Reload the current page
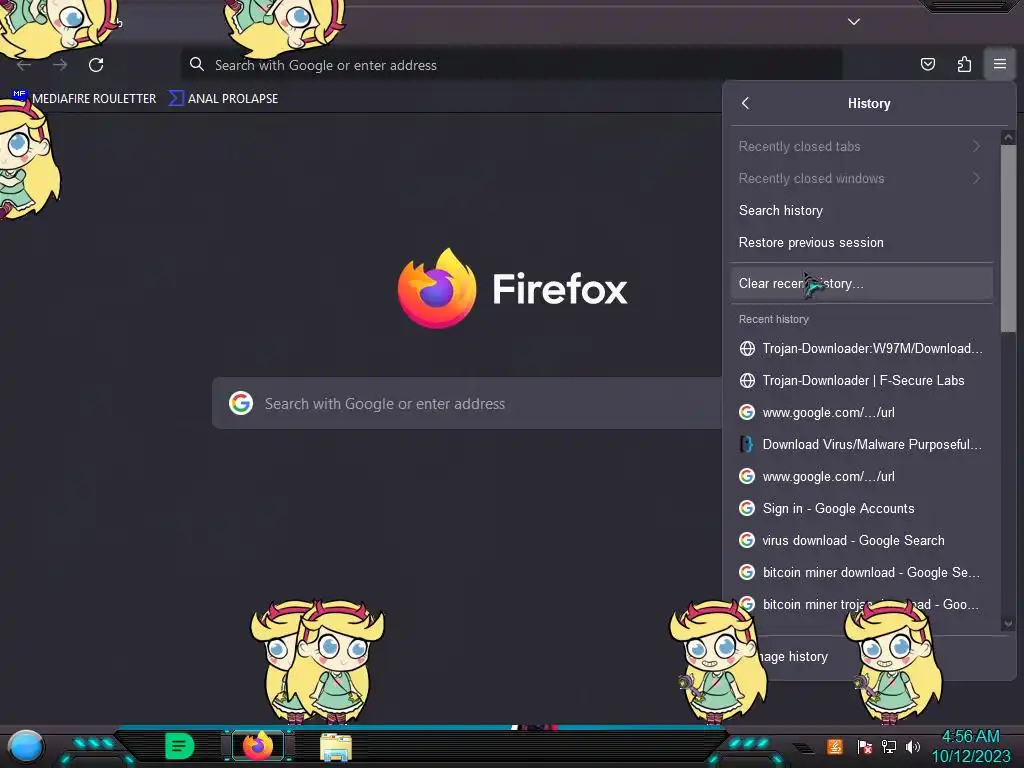 (x=96, y=65)
